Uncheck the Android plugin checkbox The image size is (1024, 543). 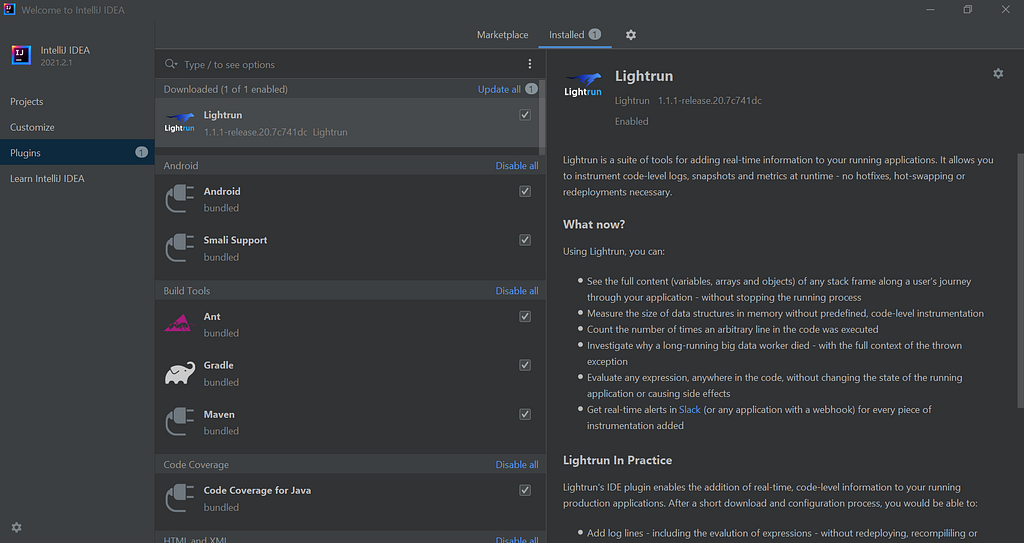click(x=525, y=191)
